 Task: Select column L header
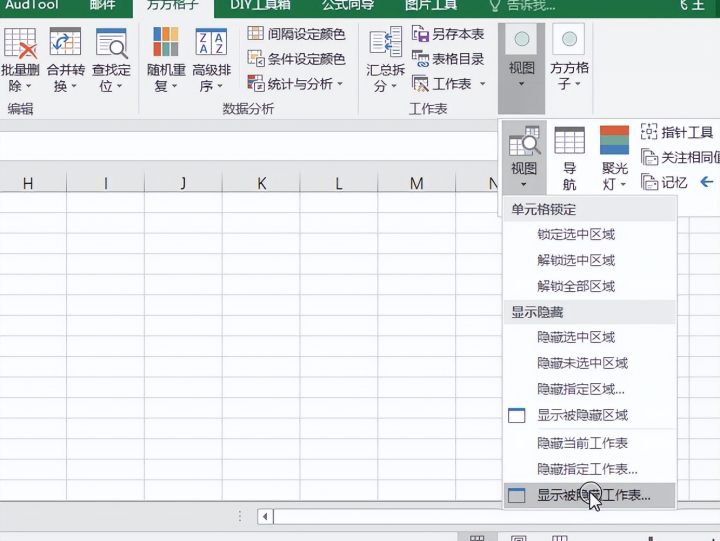pos(339,183)
